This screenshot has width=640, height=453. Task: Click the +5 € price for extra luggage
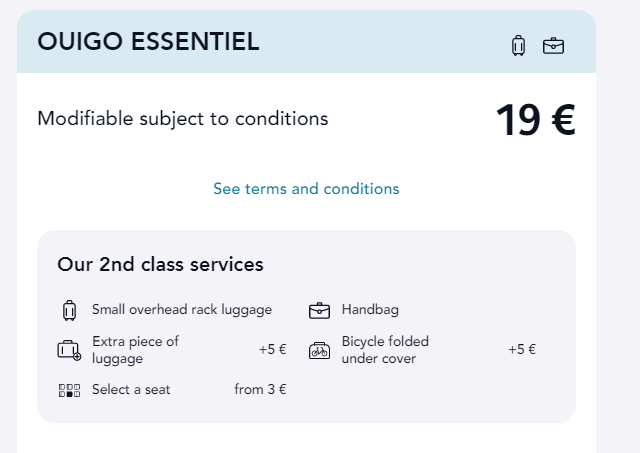pos(272,349)
